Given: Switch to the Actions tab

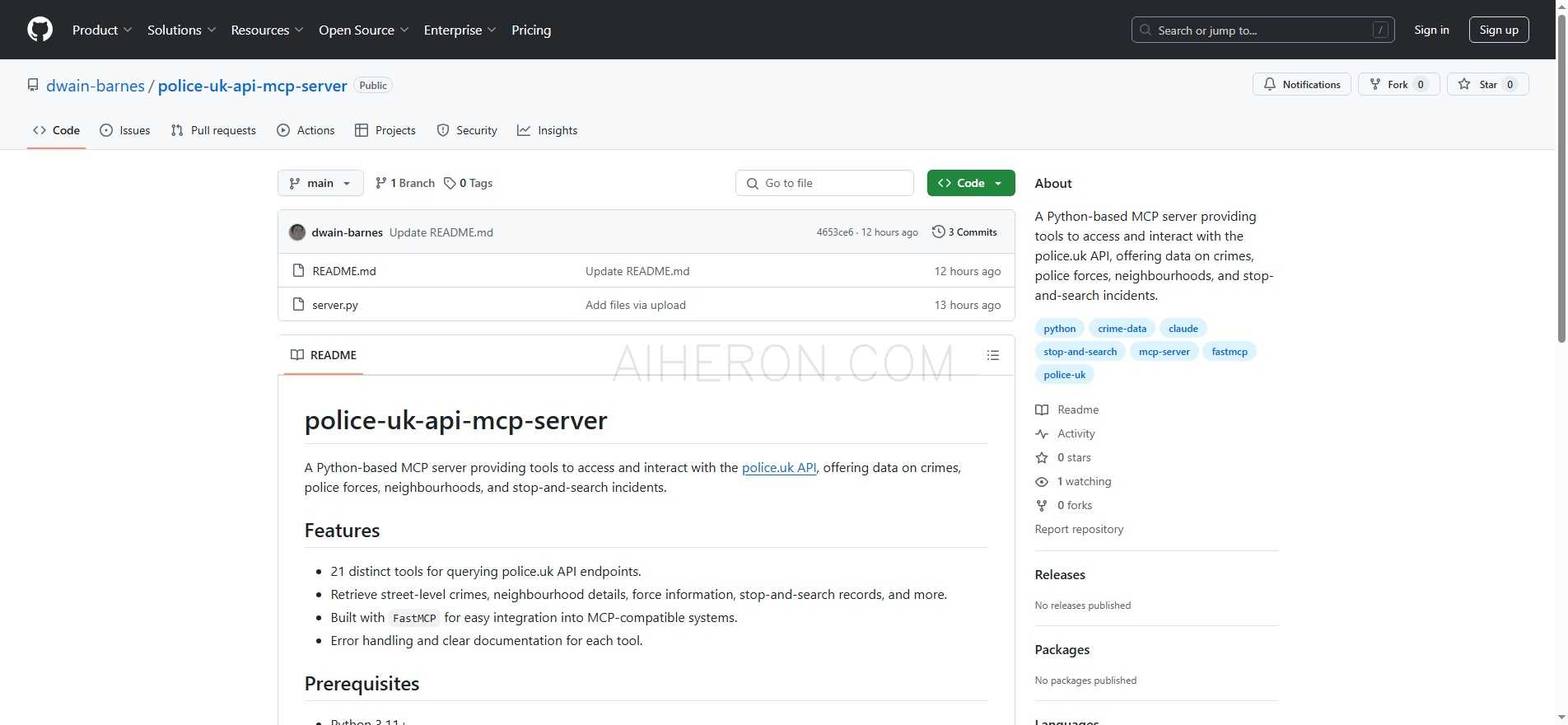Looking at the screenshot, I should click(306, 130).
